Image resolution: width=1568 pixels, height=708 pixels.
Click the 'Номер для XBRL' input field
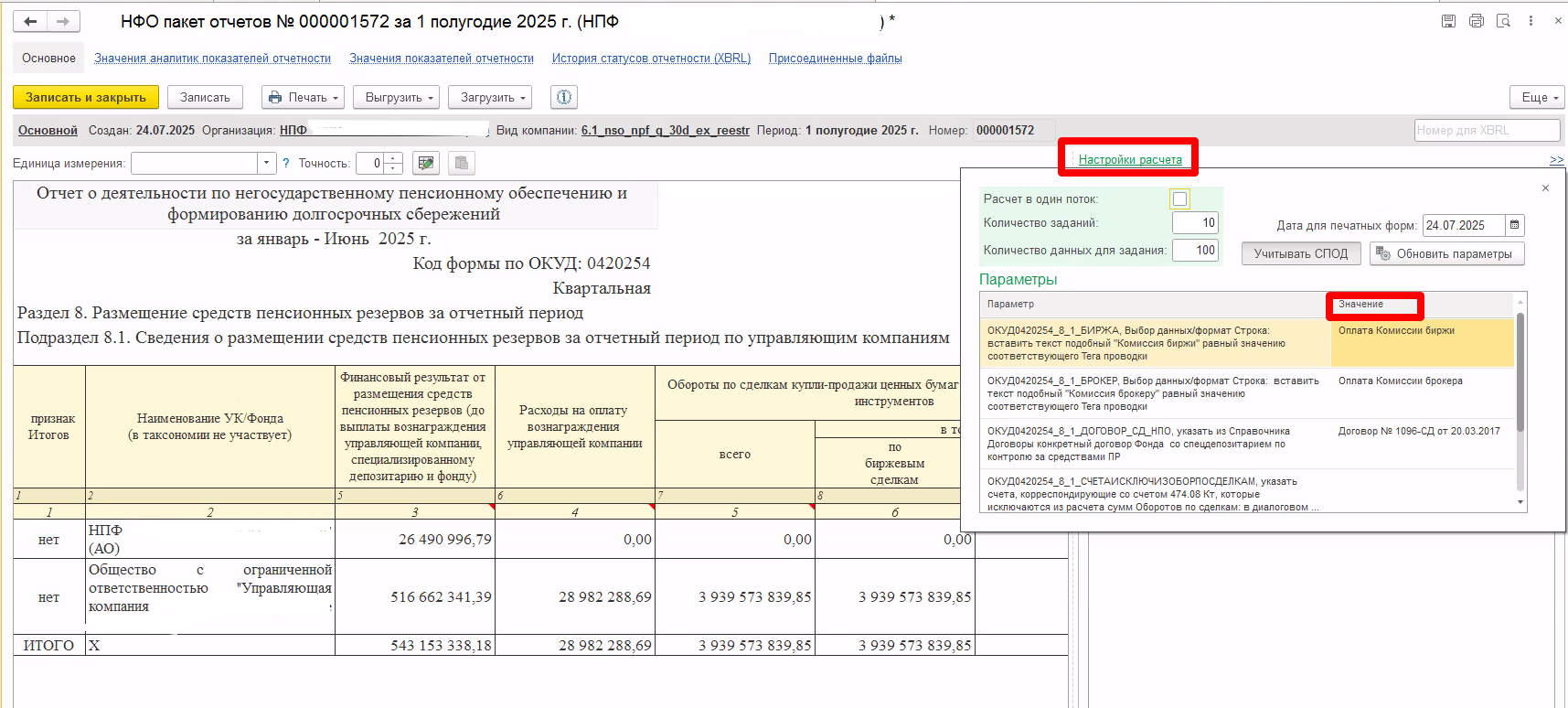1487,130
